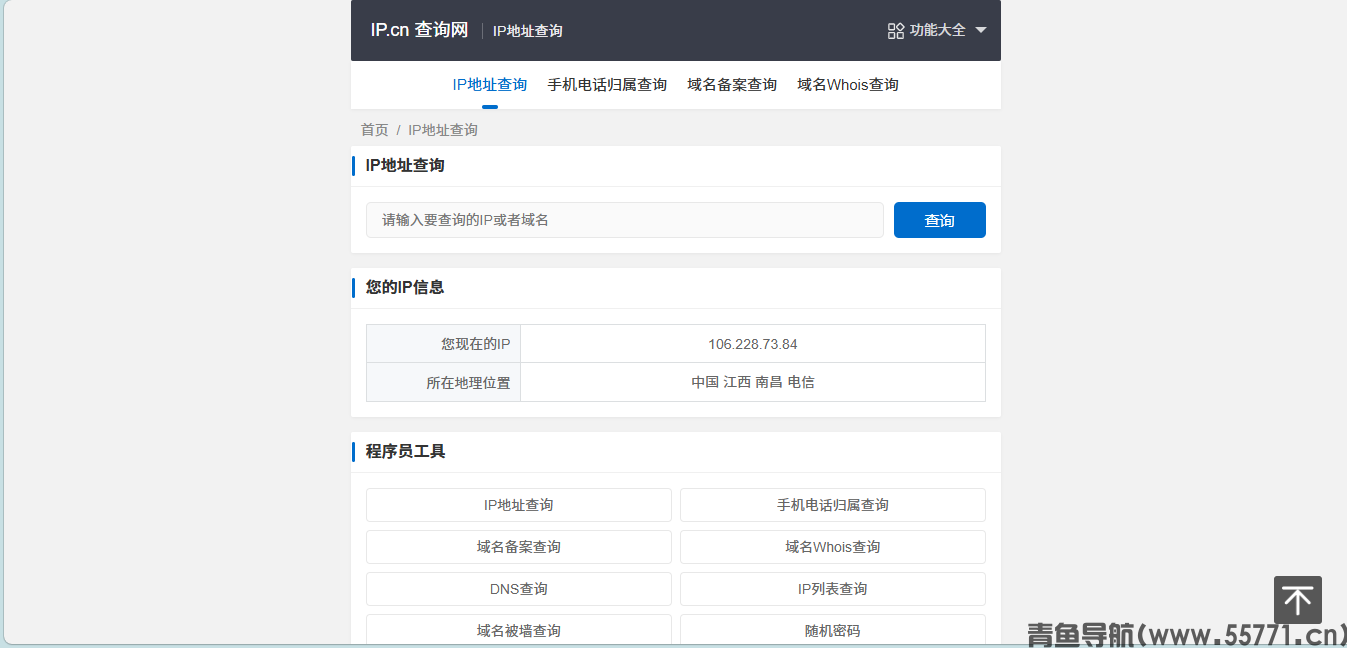
Task: Focus the IP or domain input field
Action: tap(625, 220)
